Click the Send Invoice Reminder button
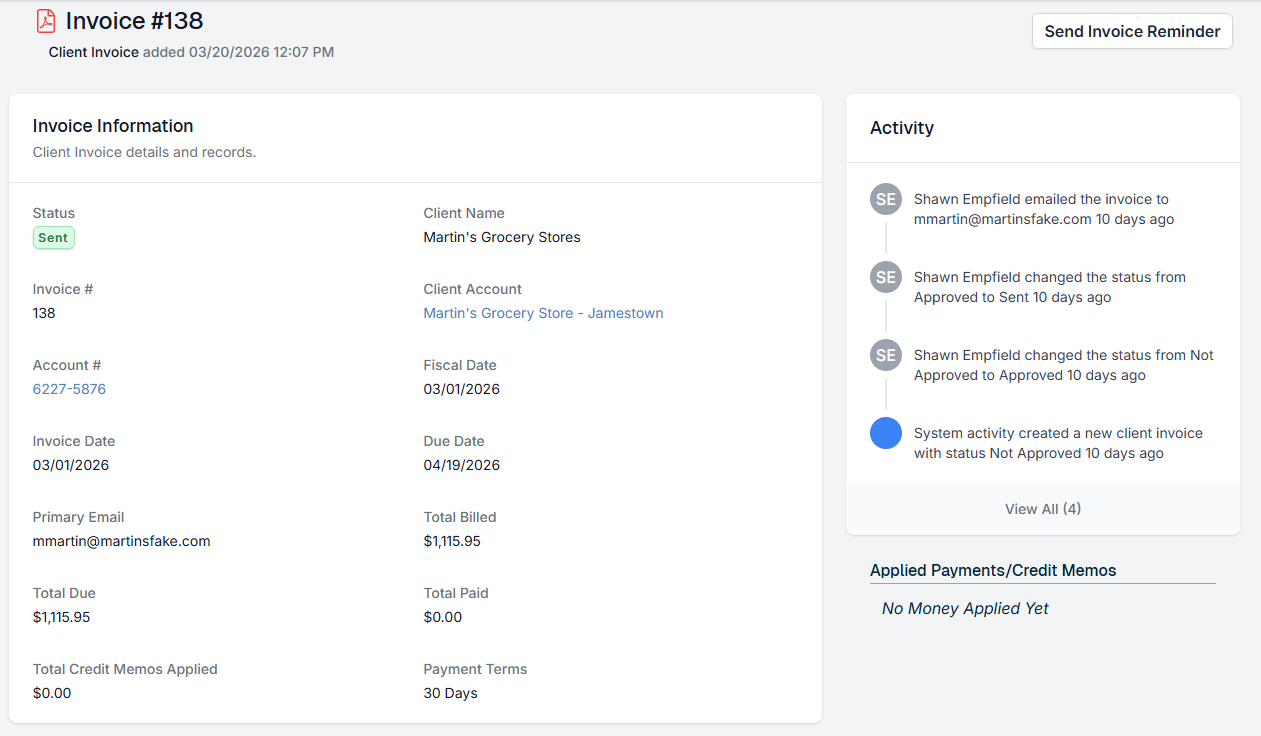The width and height of the screenshot is (1261, 736). [x=1132, y=31]
